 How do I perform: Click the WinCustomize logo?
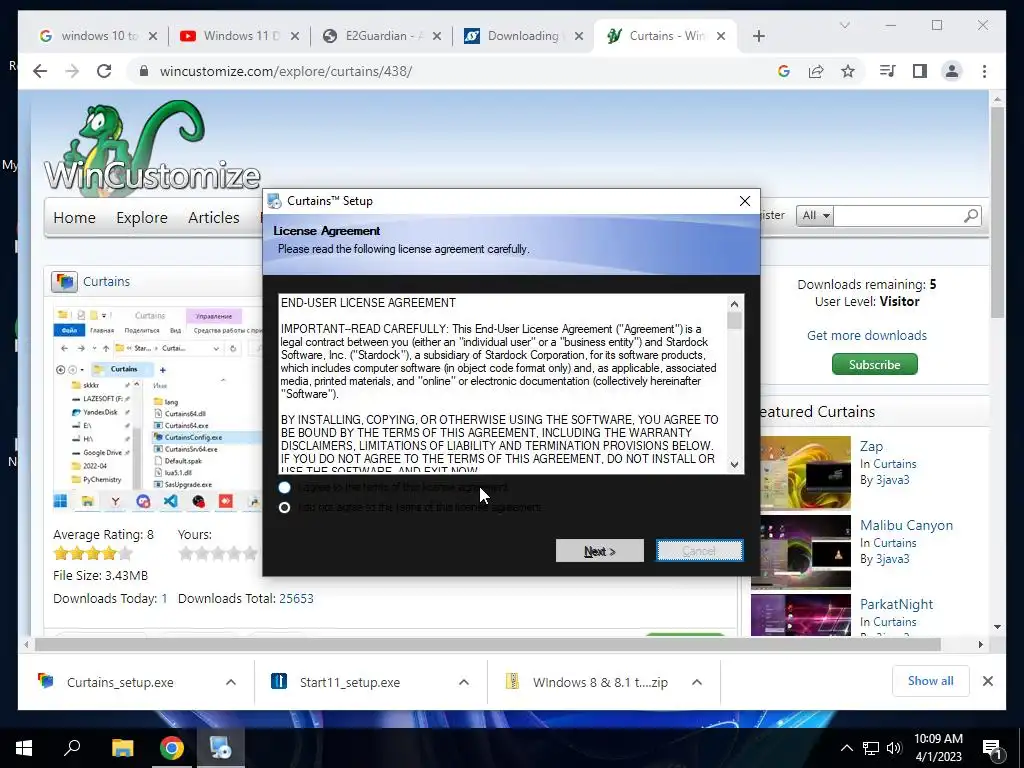(x=152, y=147)
